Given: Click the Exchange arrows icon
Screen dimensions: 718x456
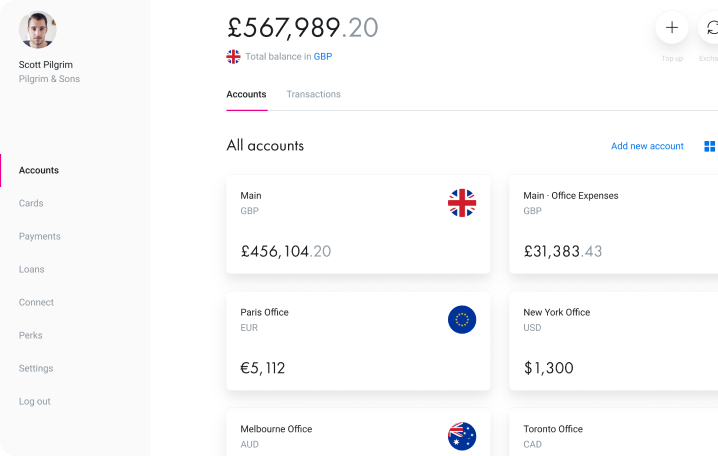Looking at the screenshot, I should pyautogui.click(x=708, y=27).
